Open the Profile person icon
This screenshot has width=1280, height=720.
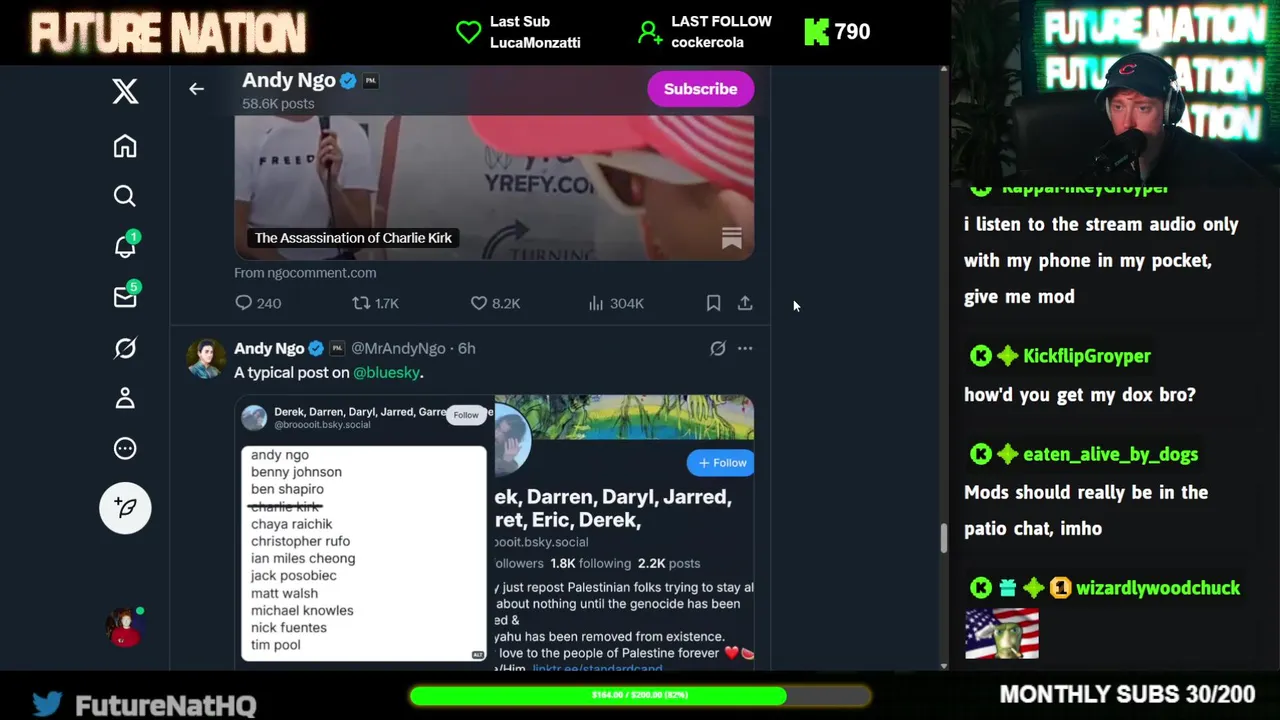[125, 398]
